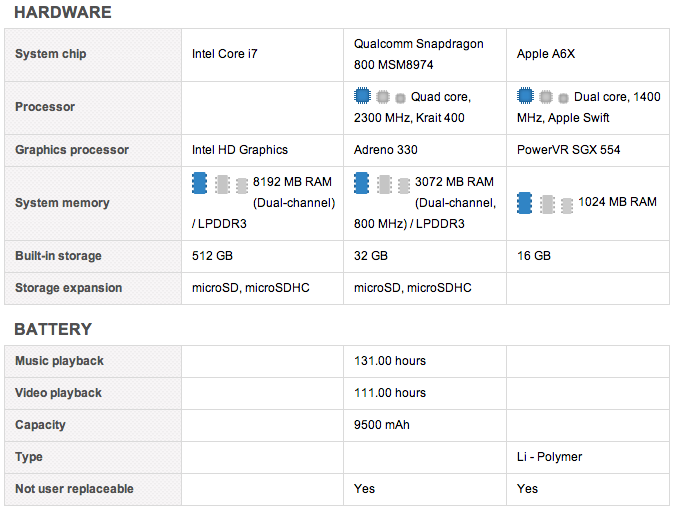Click smallest gray chip icon before Dual core
Viewport: 674px width, 509px height.
pyautogui.click(x=563, y=98)
